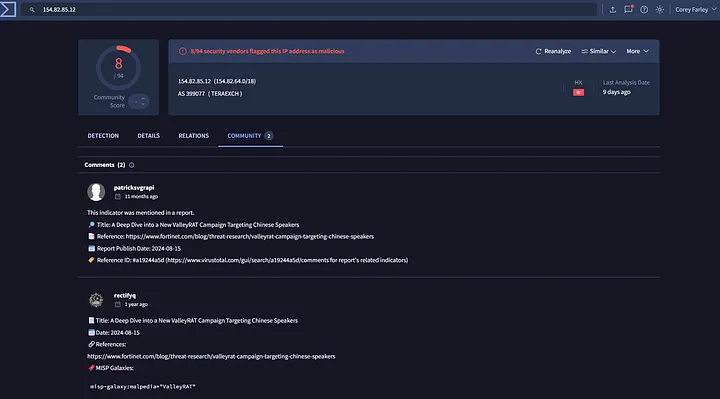Viewport: 720px width, 399px height.
Task: Expand the Corey Farley account menu
Action: point(695,10)
